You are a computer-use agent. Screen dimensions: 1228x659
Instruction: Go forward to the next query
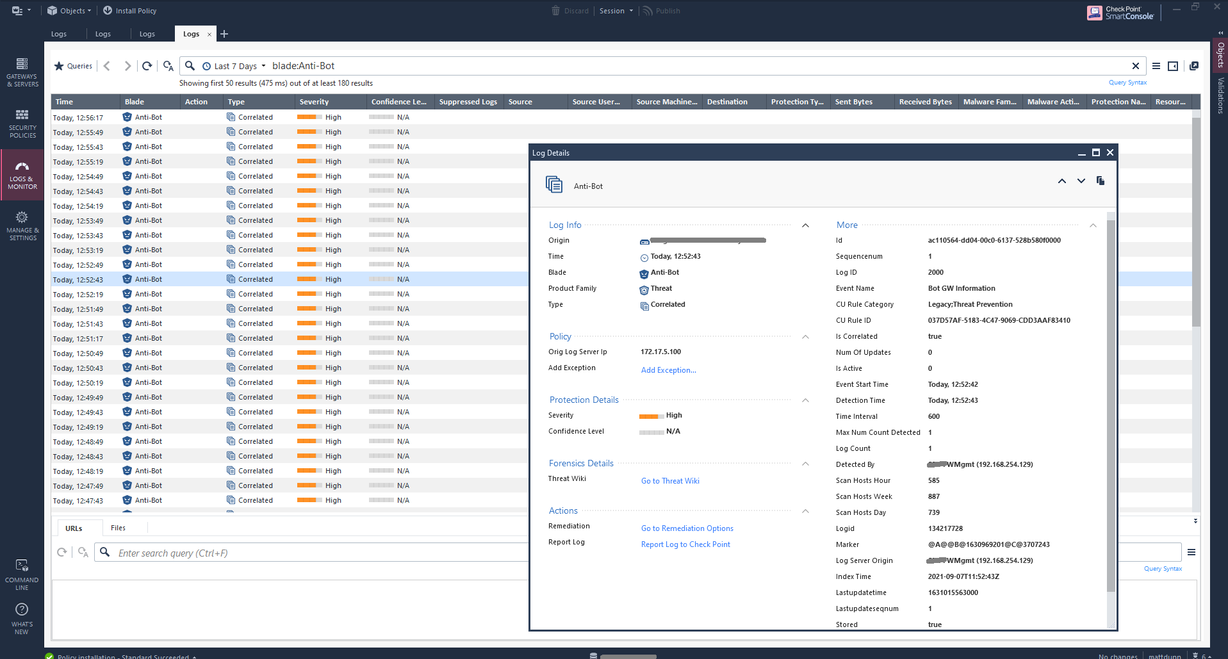(x=128, y=66)
